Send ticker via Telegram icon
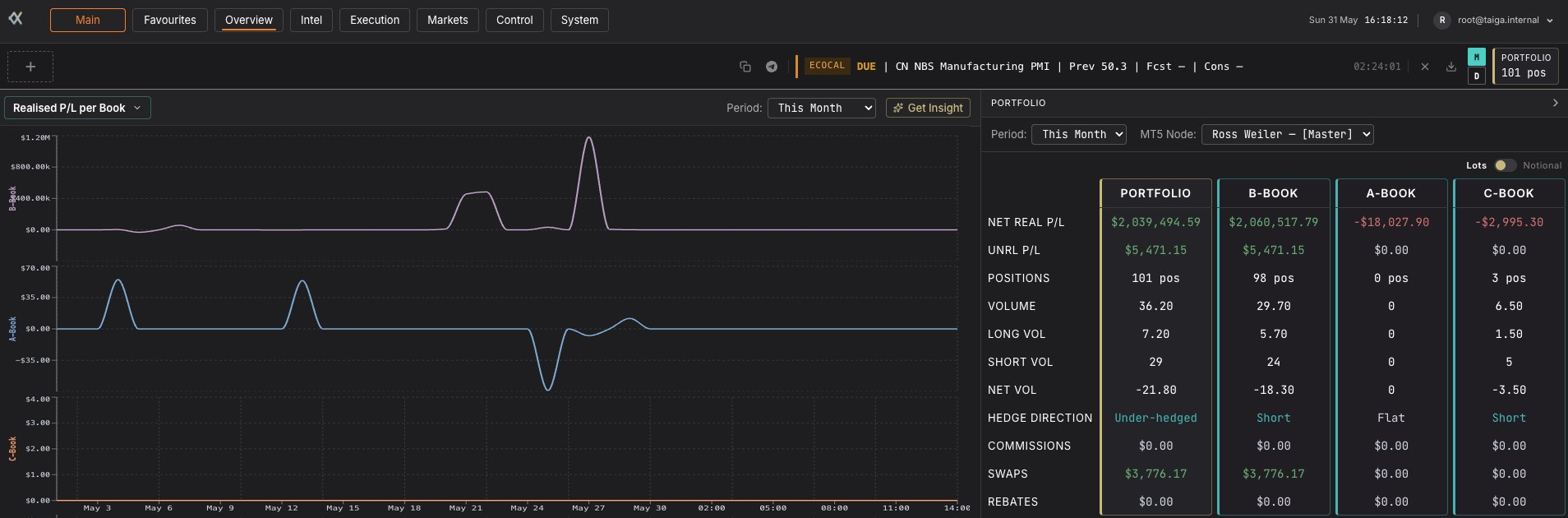This screenshot has width=1568, height=518. tap(772, 67)
